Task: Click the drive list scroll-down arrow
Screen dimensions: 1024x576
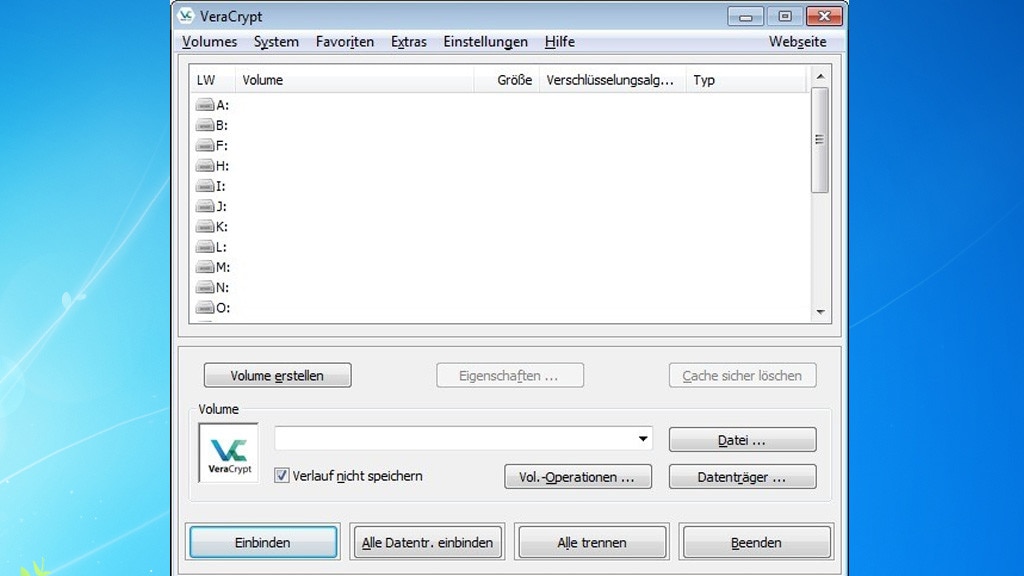Action: tap(820, 312)
